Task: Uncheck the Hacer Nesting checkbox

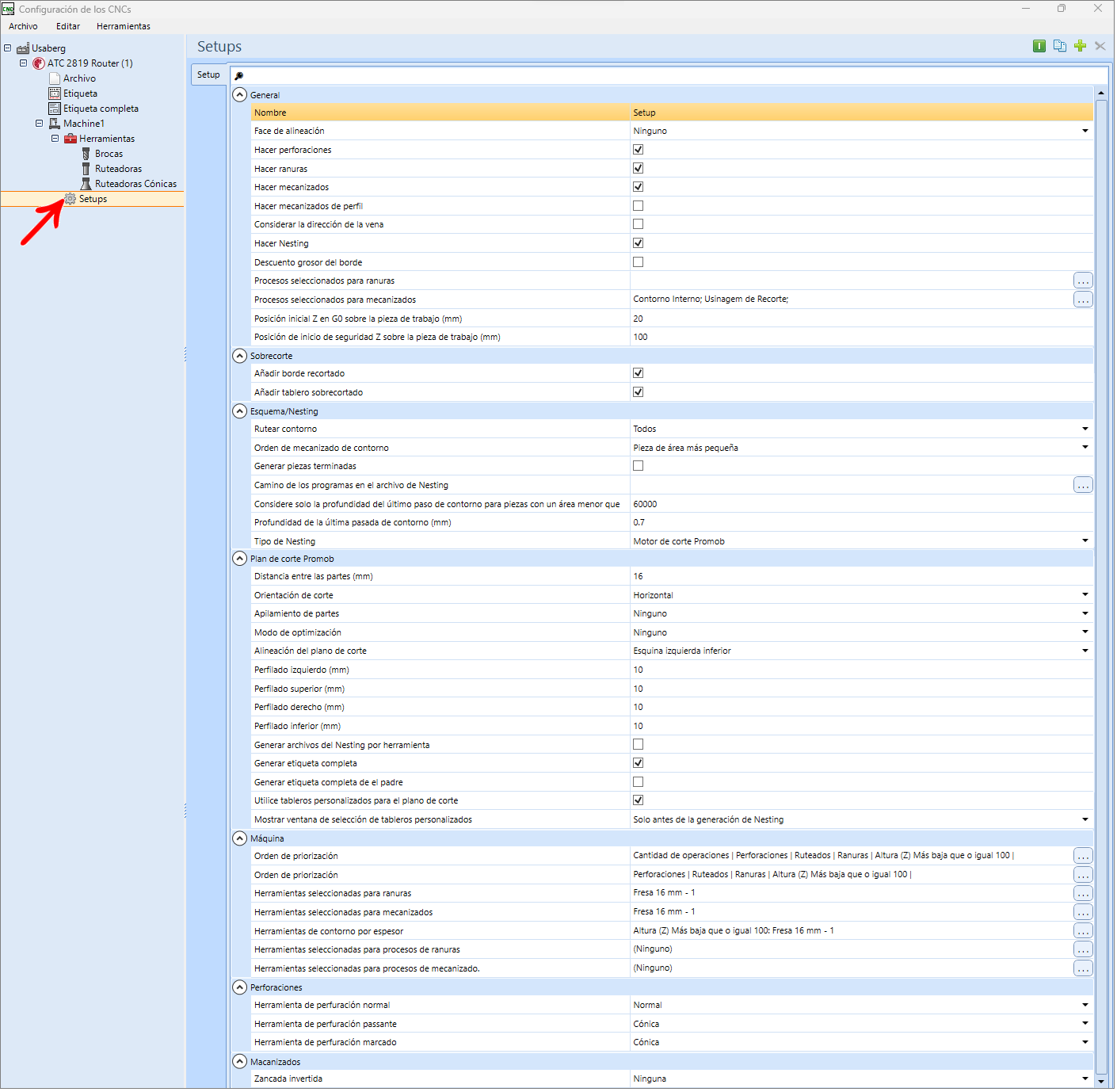Action: 639,243
